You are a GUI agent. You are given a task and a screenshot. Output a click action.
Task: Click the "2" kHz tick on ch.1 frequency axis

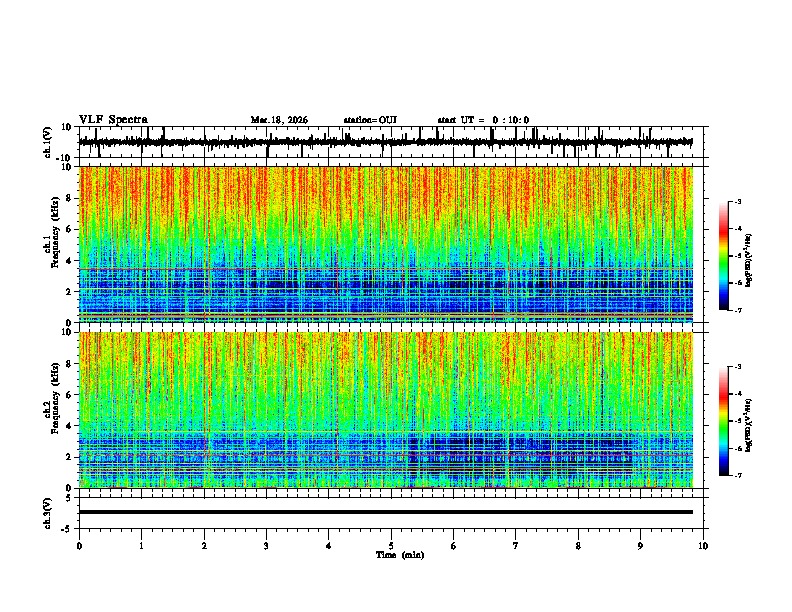(70, 292)
